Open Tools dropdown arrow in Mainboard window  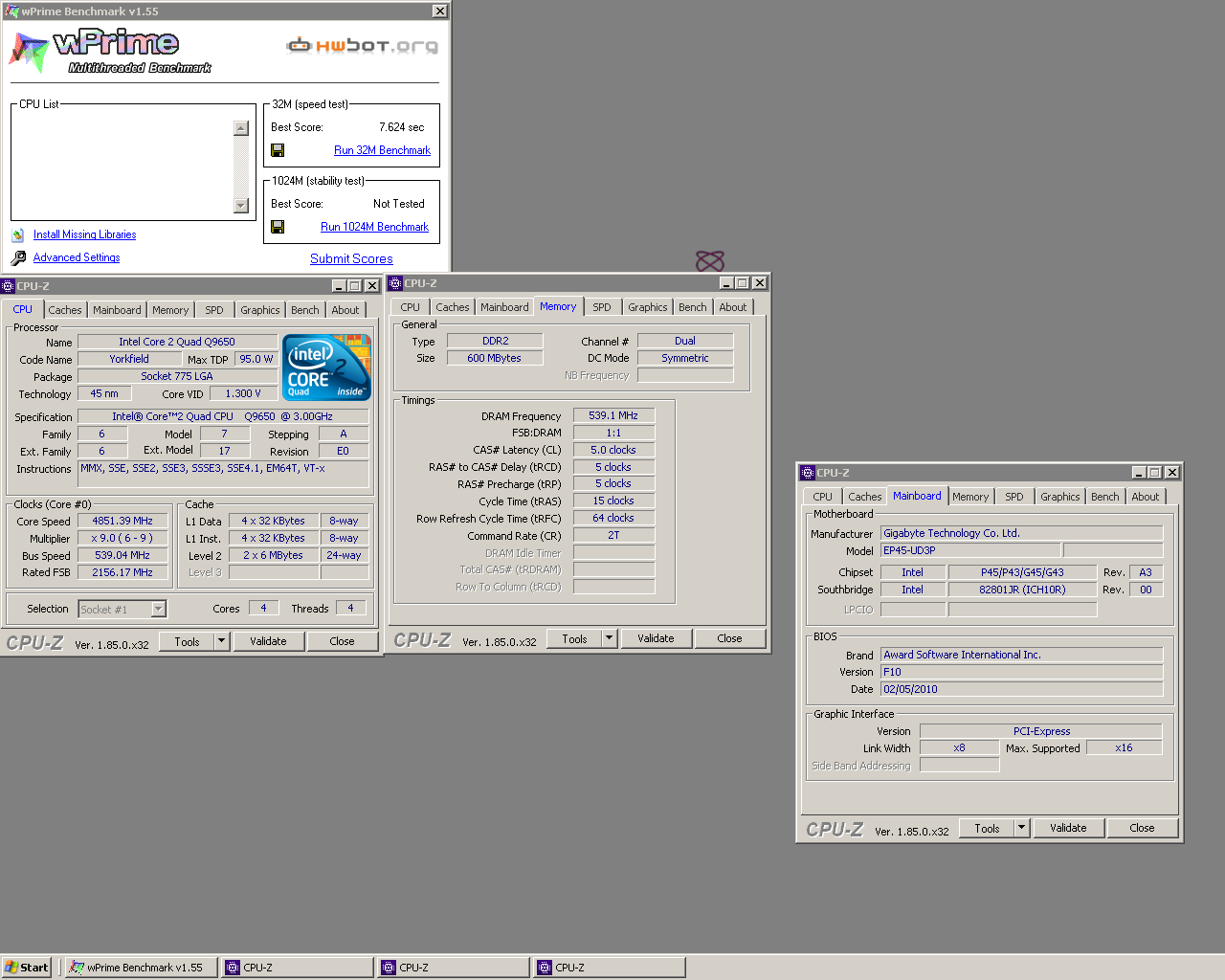coord(1022,828)
